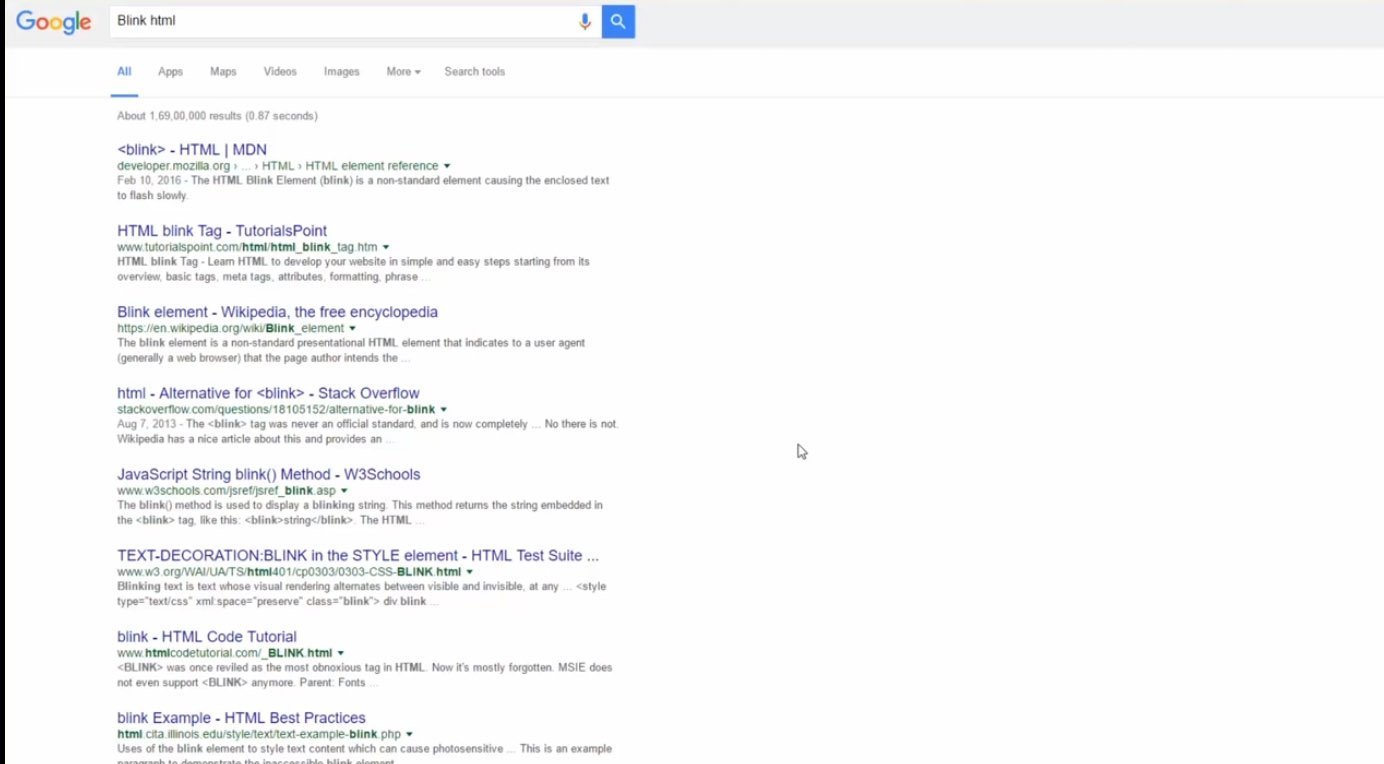This screenshot has height=764, width=1384.
Task: Click the stackoverflow.com/questions/18105152 URL text
Action: [276, 409]
